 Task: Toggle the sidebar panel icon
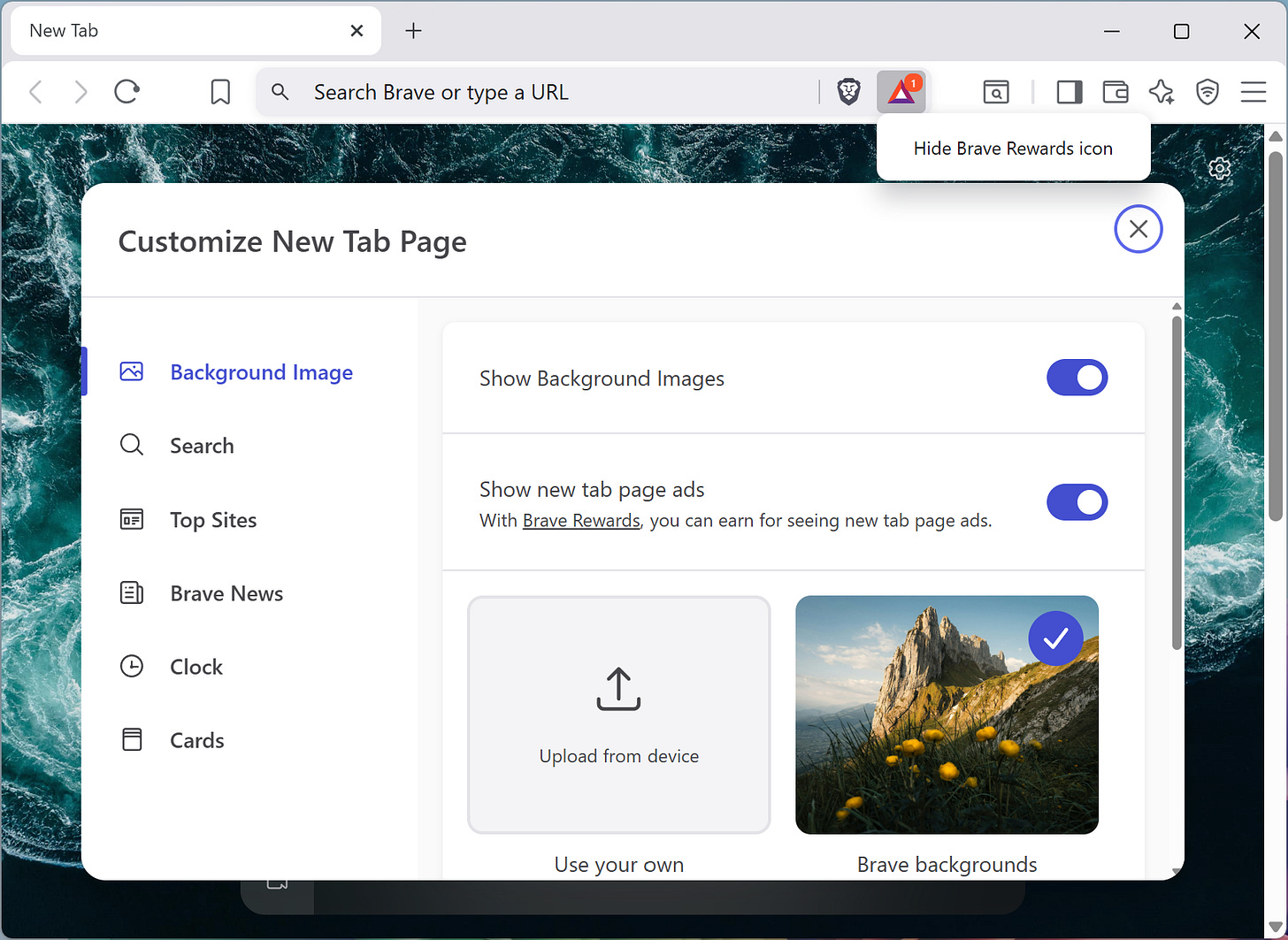pos(1069,91)
